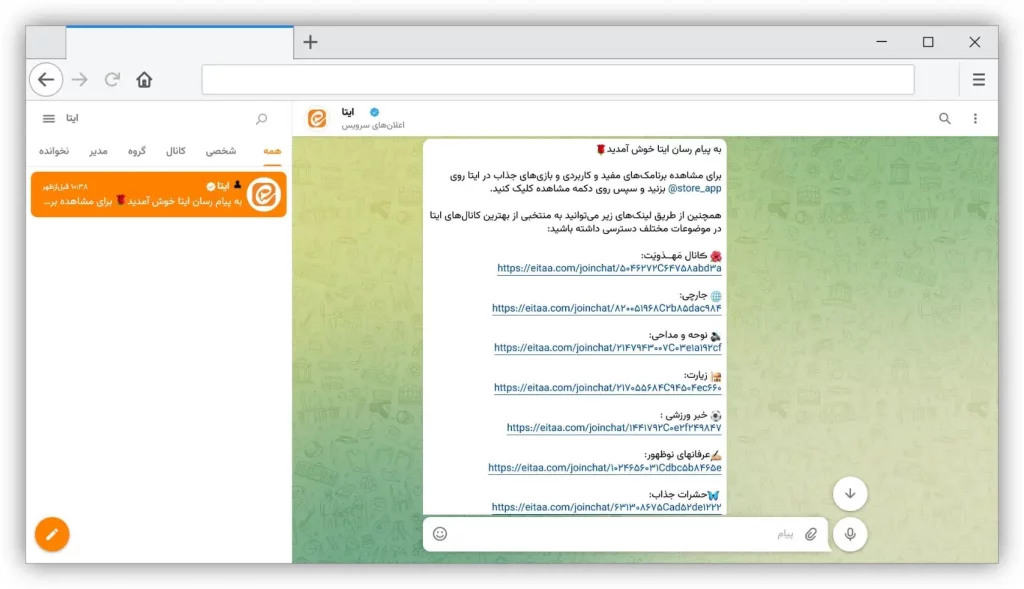This screenshot has width=1024, height=589.
Task: Open the browser hamburger menu
Action: point(978,80)
